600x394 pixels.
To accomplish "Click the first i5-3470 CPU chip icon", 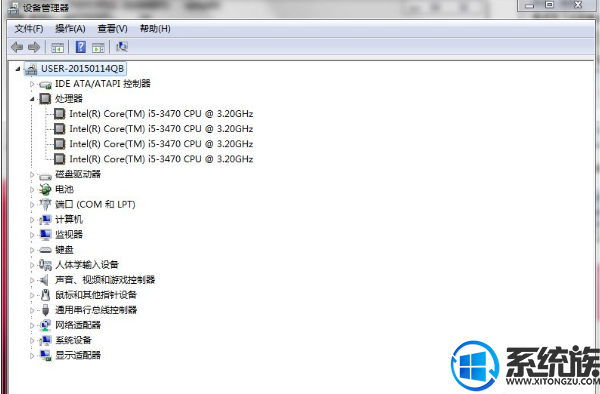I will tap(59, 114).
